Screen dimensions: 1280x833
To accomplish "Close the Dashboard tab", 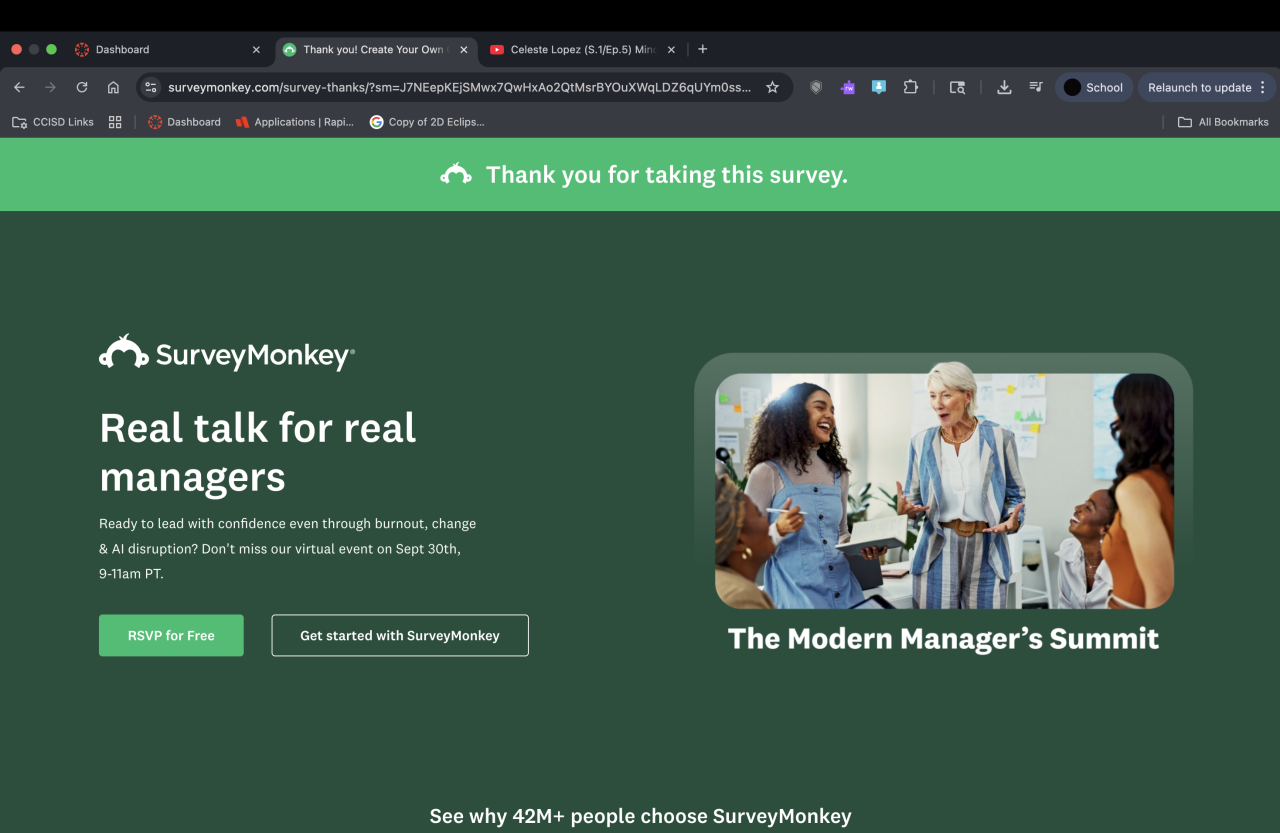I will [x=256, y=49].
